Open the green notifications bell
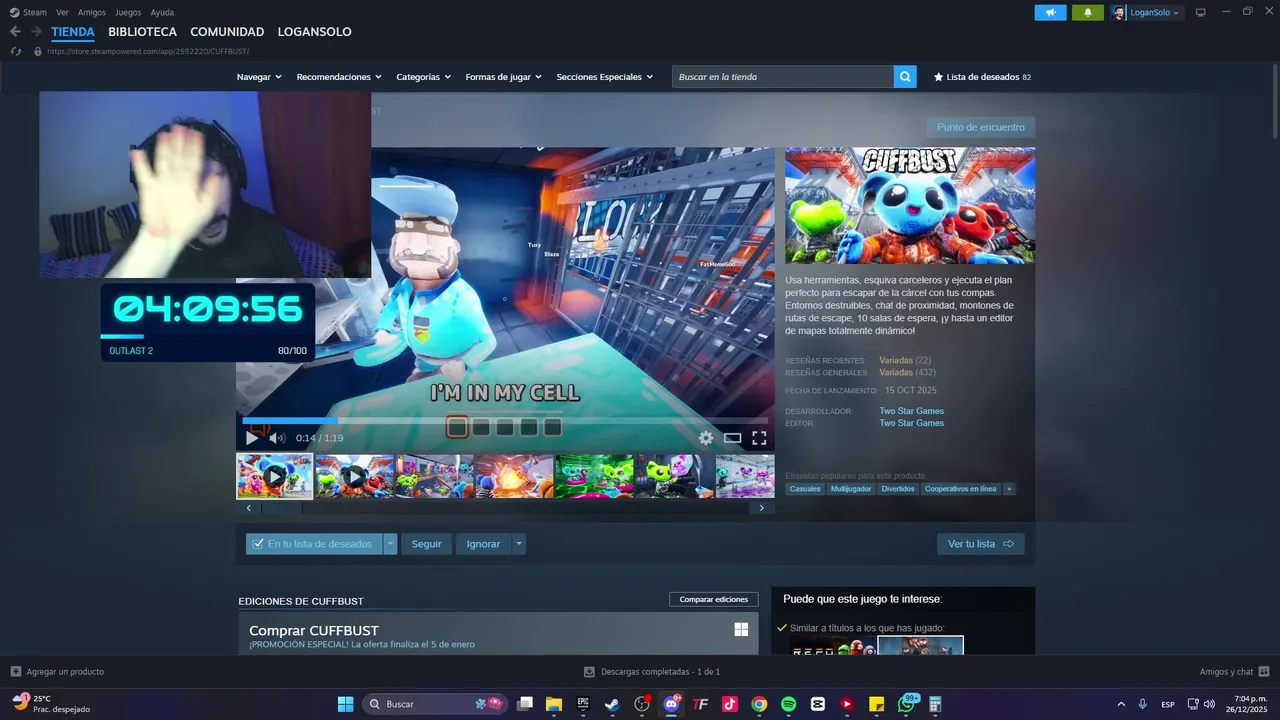Viewport: 1280px width, 720px height. (1088, 12)
